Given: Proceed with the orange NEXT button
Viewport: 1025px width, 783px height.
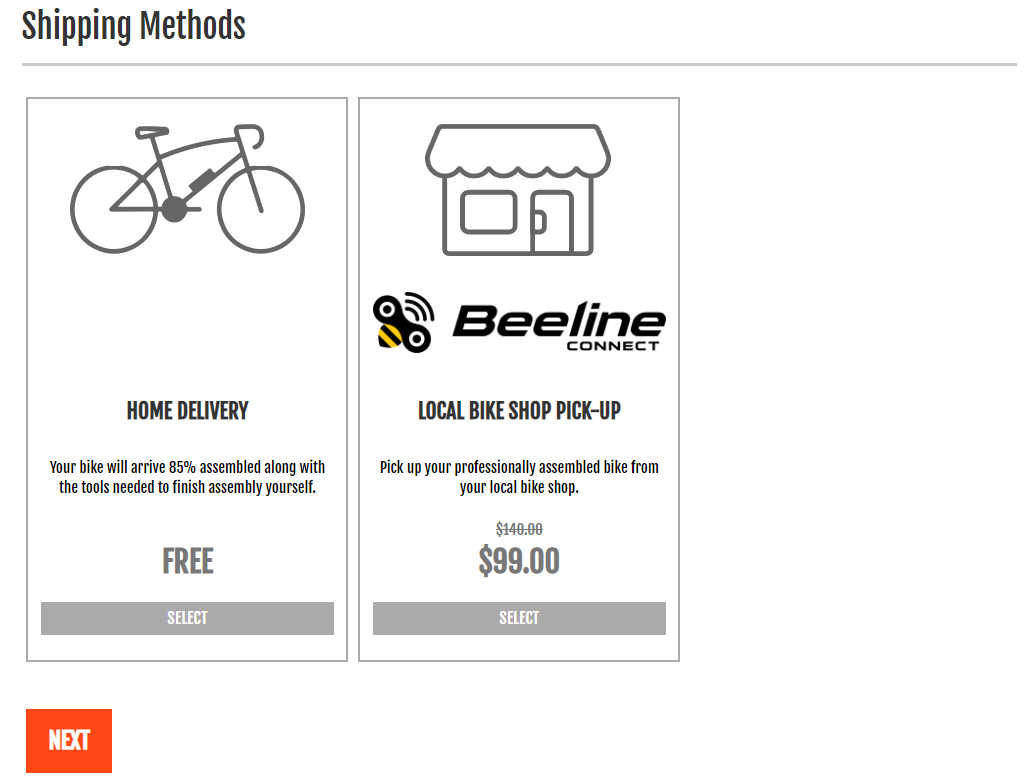Looking at the screenshot, I should point(69,741).
